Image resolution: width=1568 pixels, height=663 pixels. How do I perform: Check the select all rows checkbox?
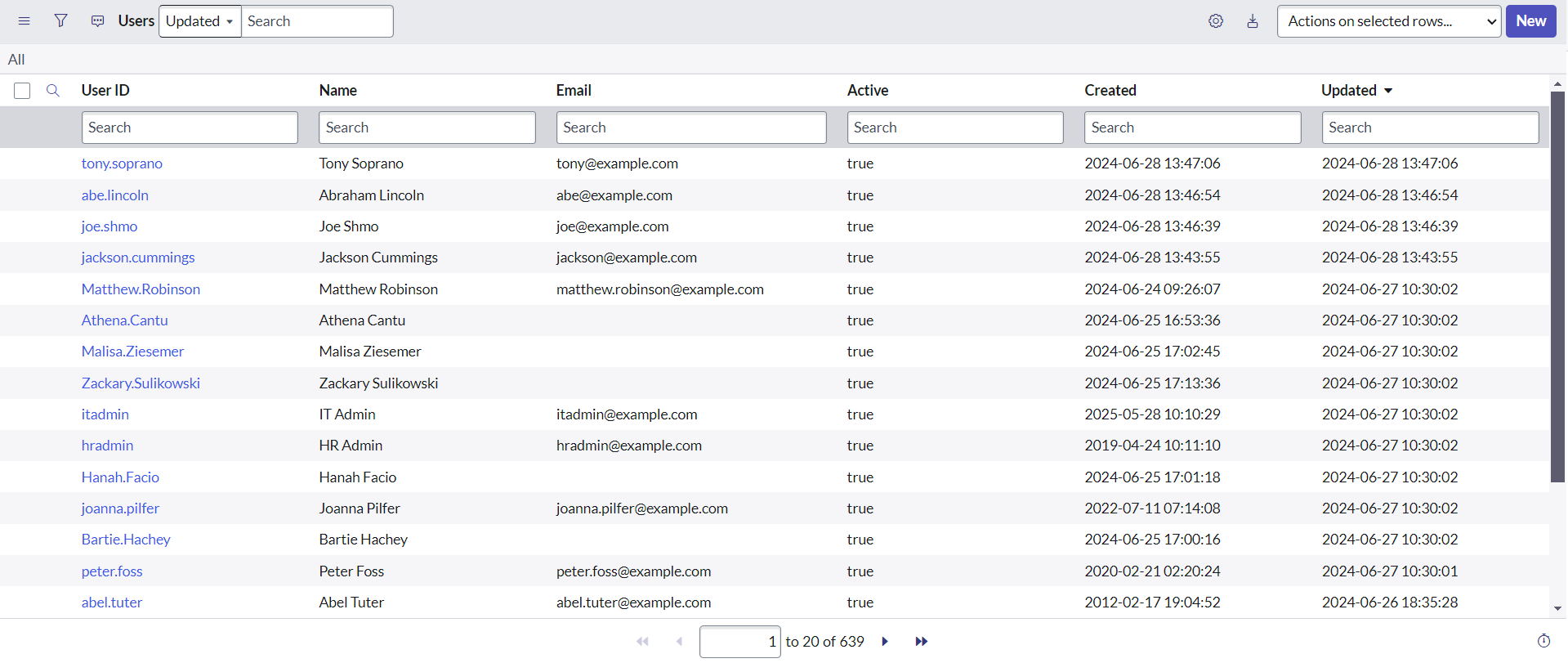point(22,91)
